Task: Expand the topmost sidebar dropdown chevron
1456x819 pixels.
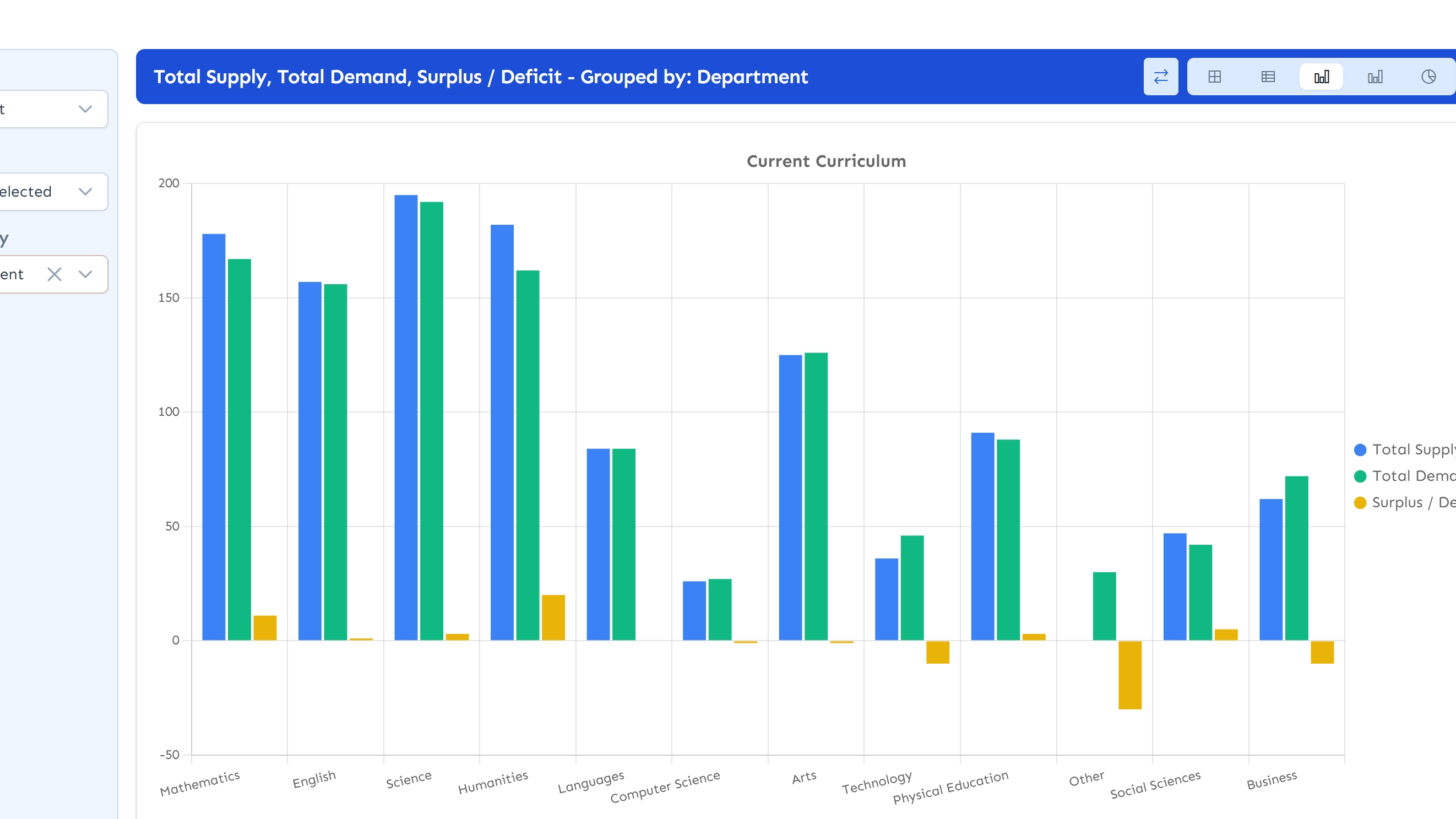Action: pos(85,109)
